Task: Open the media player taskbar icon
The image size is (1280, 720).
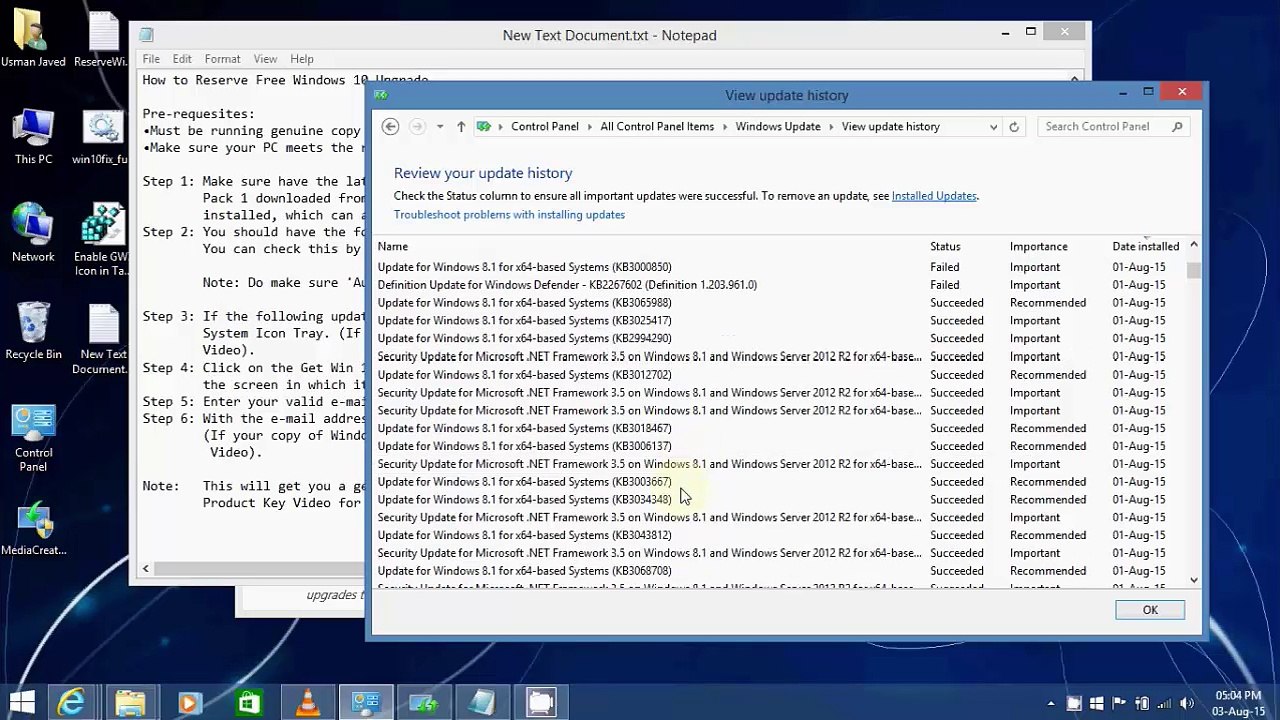Action: click(x=189, y=703)
